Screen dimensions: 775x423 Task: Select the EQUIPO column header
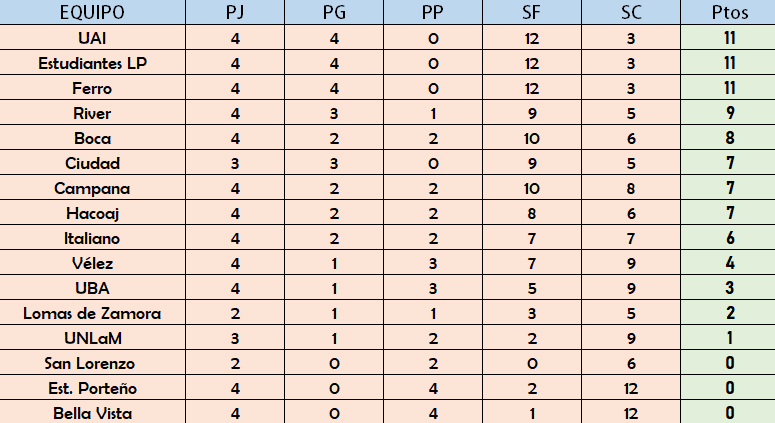click(x=92, y=12)
